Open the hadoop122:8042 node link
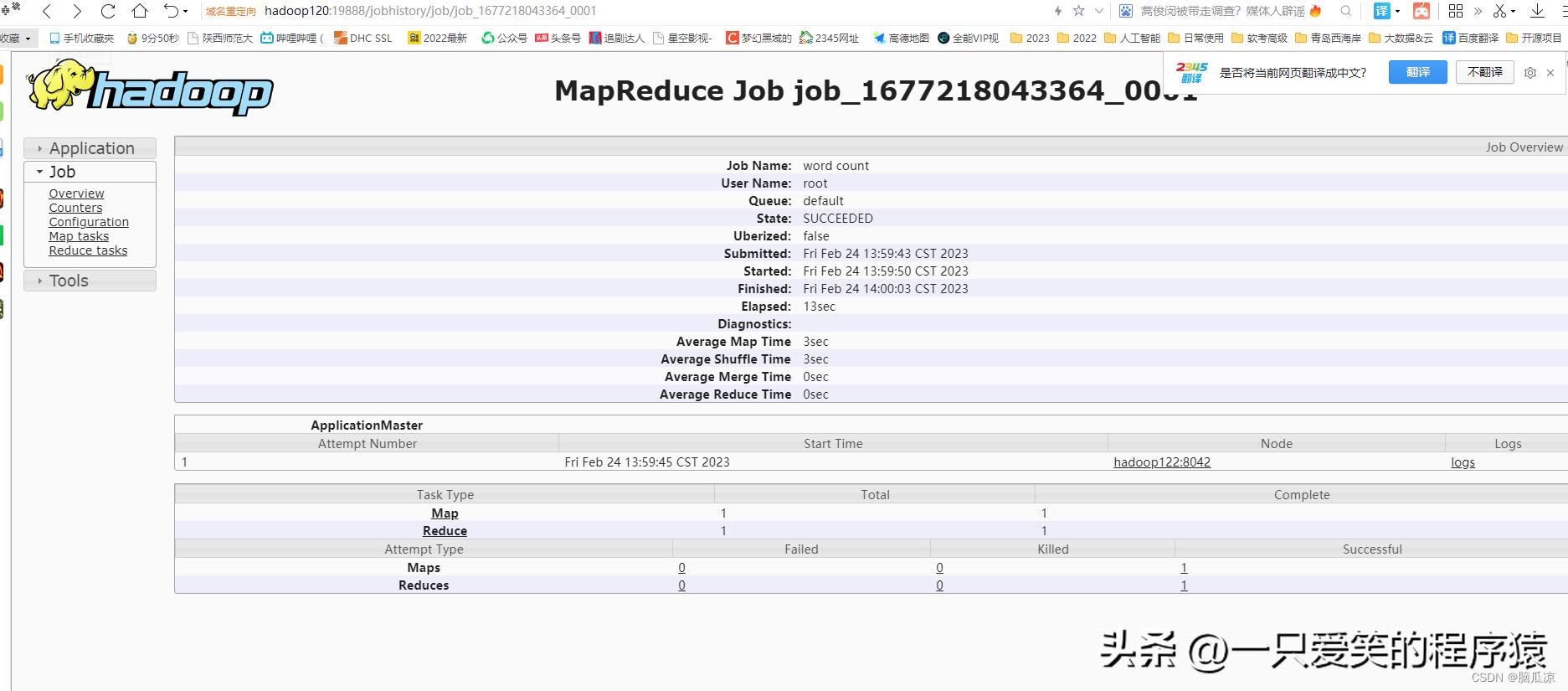The image size is (1568, 691). [1161, 462]
